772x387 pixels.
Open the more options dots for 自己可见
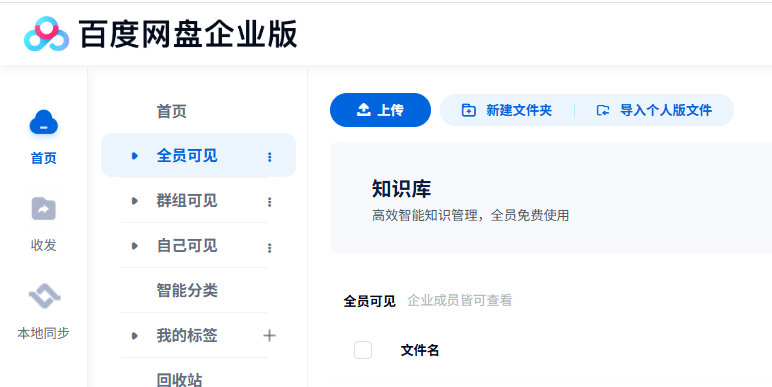click(x=269, y=248)
